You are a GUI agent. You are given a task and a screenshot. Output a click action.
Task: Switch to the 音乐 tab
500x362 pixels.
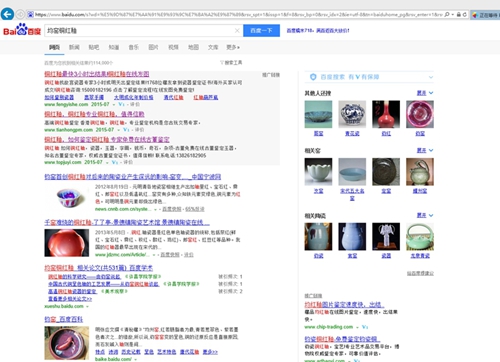pos(134,47)
